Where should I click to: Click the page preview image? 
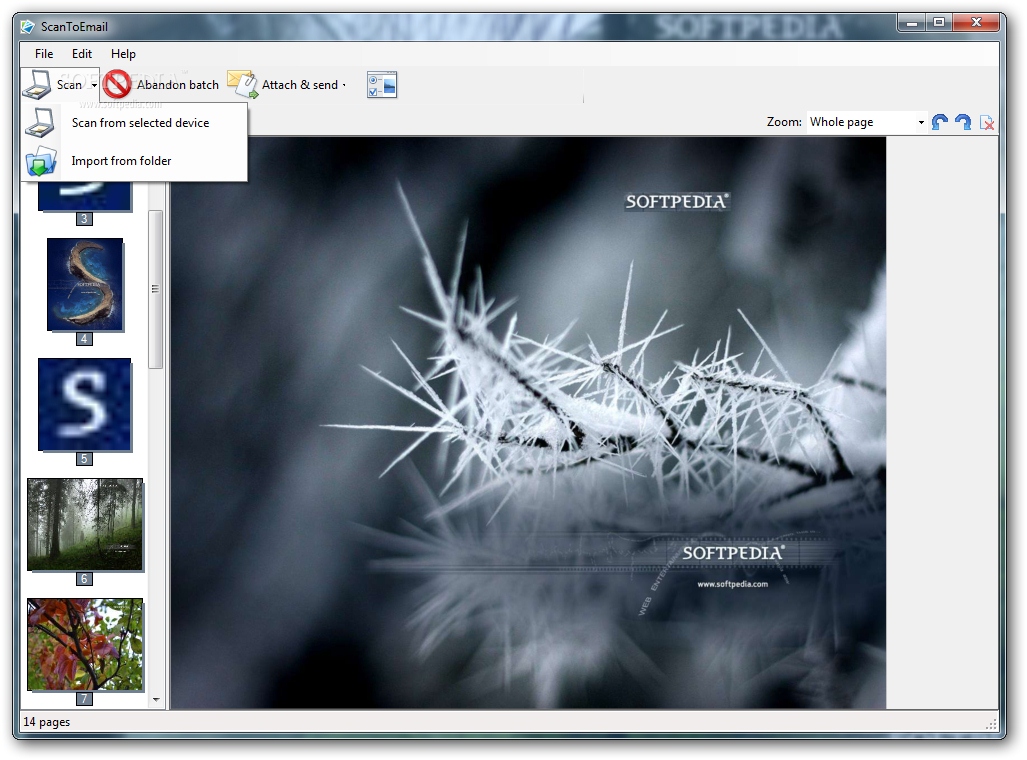click(x=528, y=423)
